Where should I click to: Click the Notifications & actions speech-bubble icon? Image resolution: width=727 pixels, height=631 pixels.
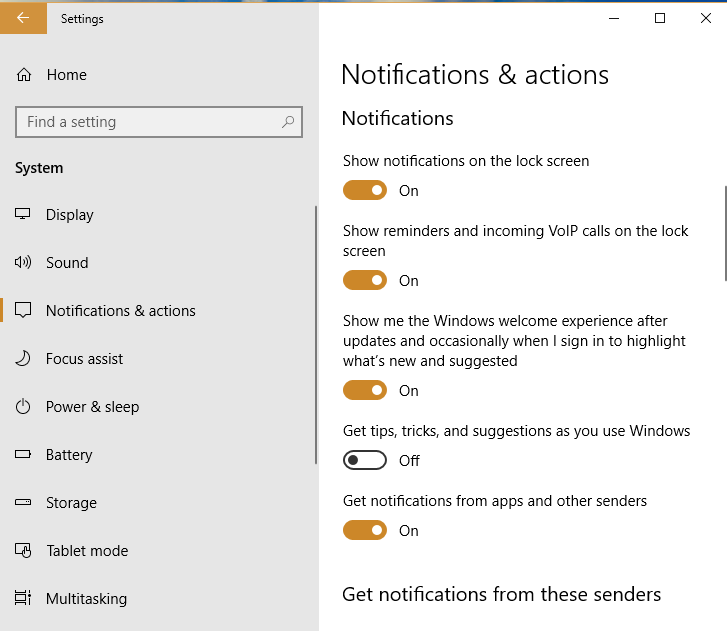click(x=23, y=310)
